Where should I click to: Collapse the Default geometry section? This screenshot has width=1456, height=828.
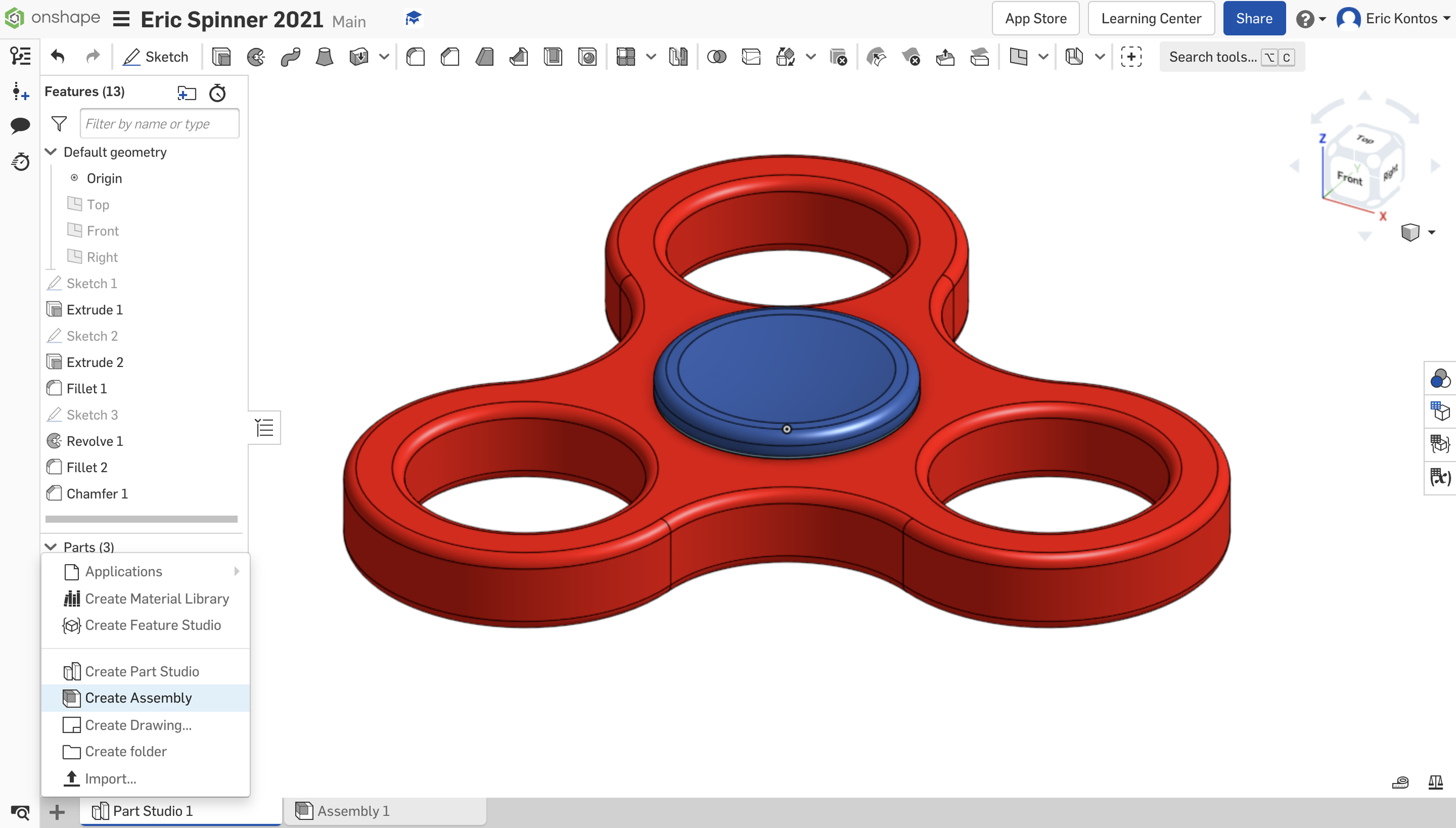pos(51,152)
